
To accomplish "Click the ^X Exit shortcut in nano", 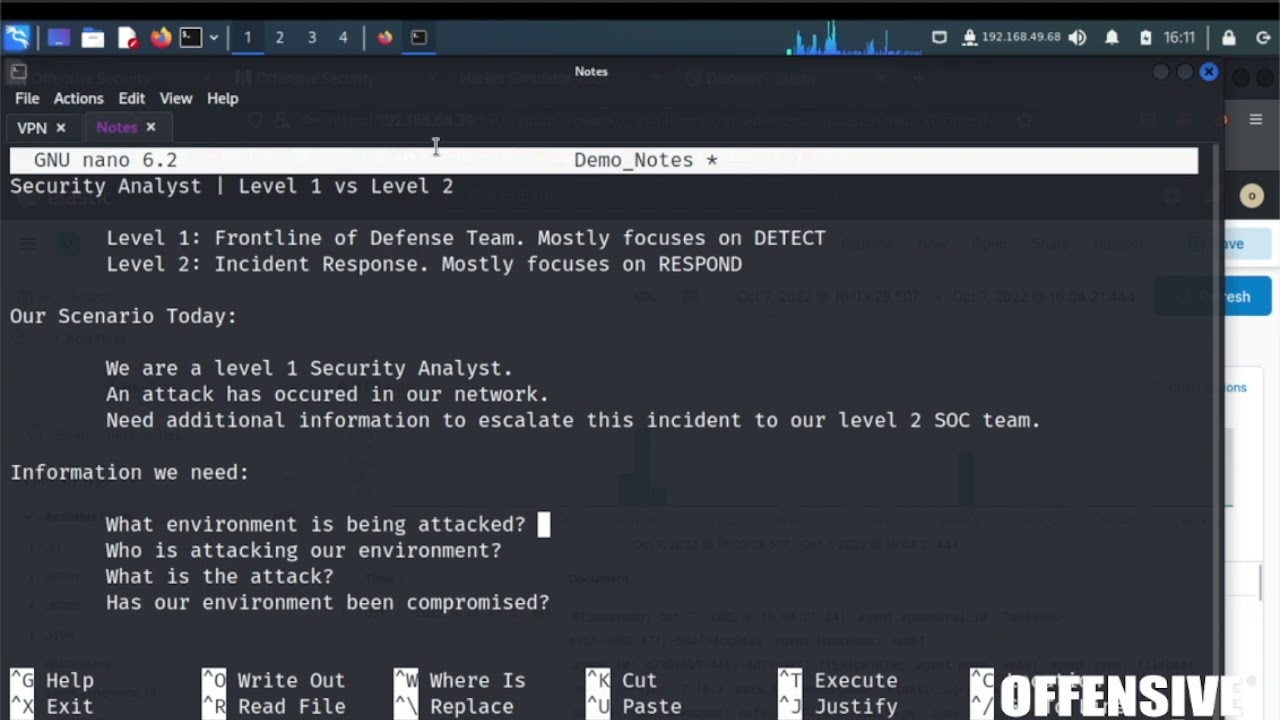I will [52, 706].
